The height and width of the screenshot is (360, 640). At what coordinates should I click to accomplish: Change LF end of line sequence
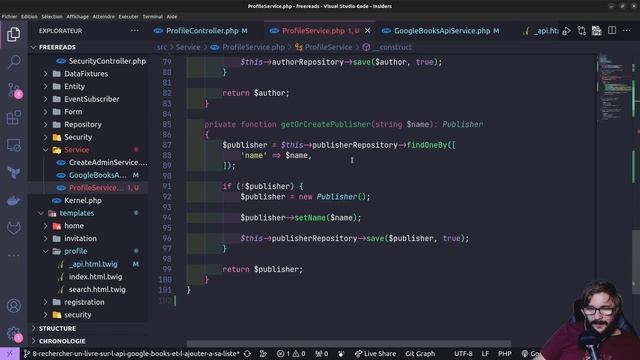pyautogui.click(x=485, y=353)
